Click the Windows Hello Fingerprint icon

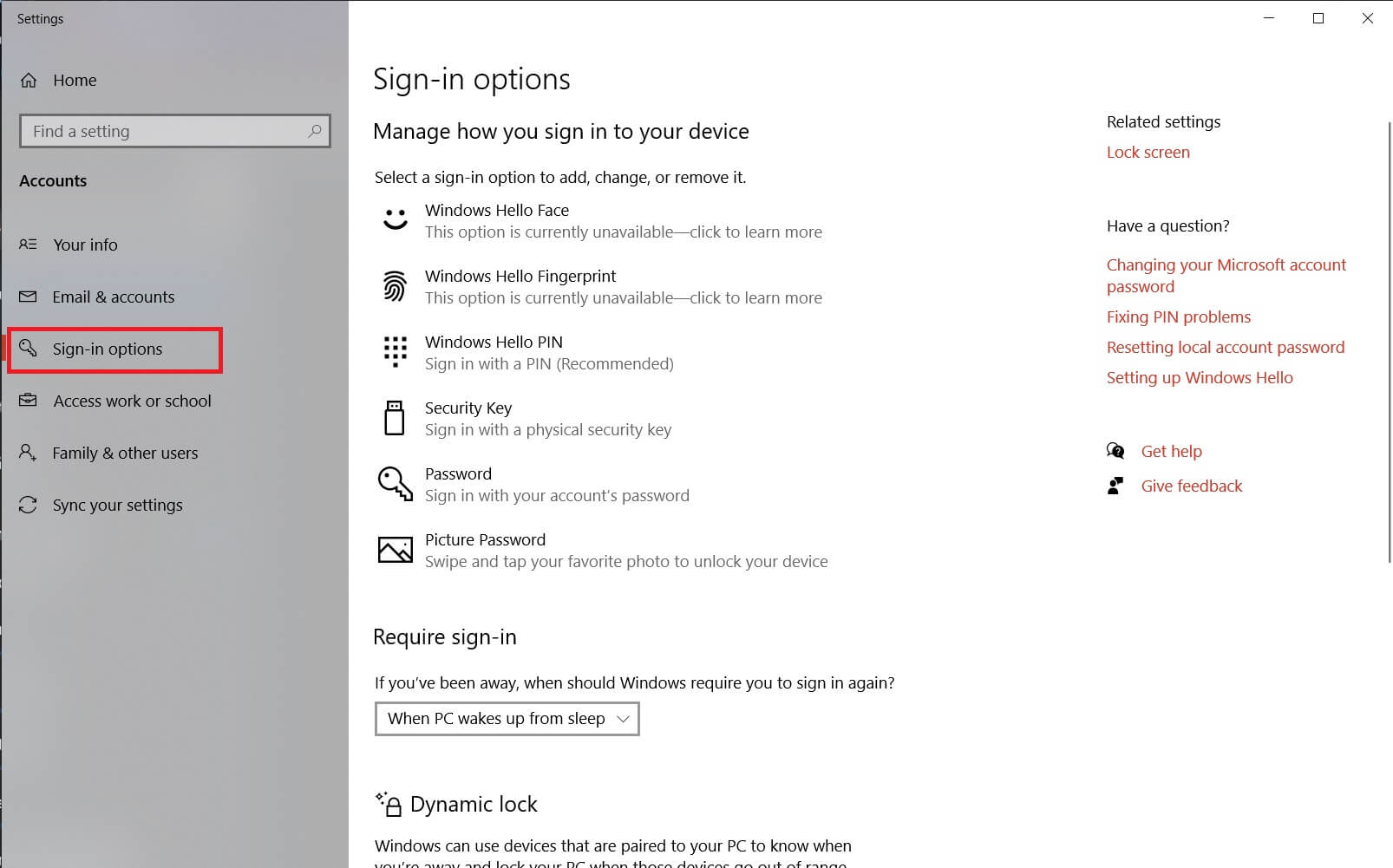point(395,285)
